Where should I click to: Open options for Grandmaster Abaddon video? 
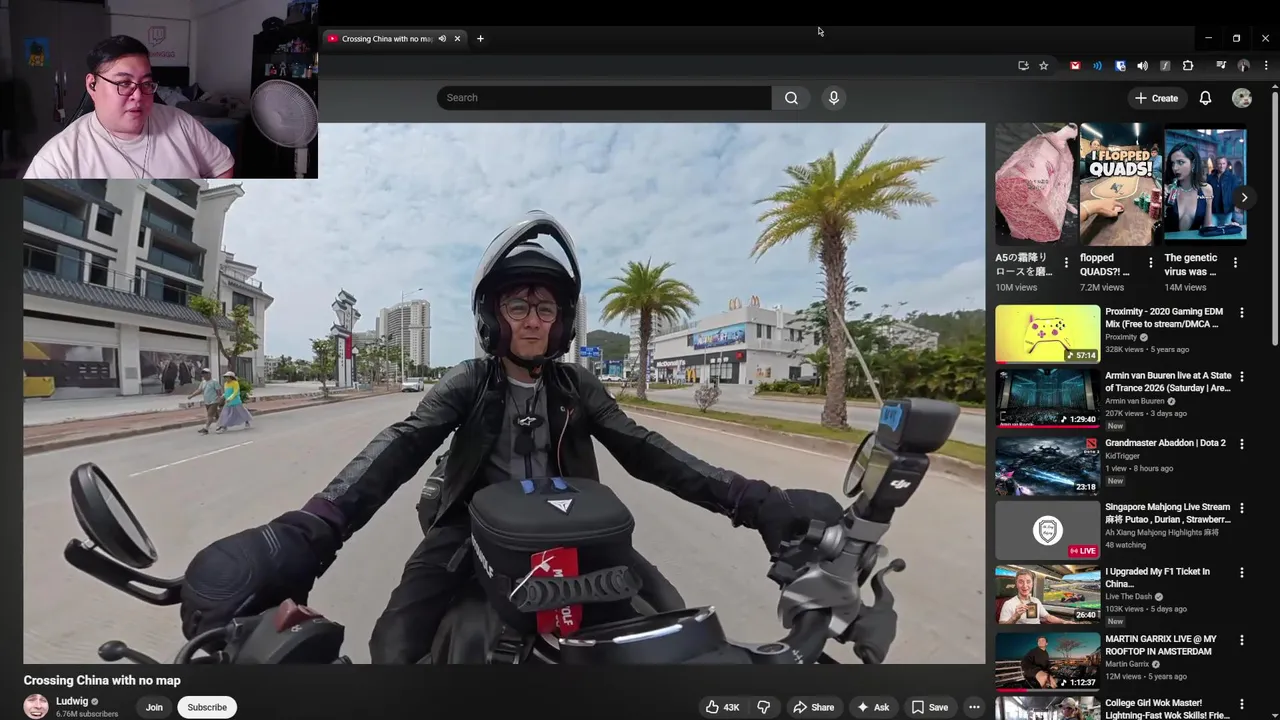1242,444
